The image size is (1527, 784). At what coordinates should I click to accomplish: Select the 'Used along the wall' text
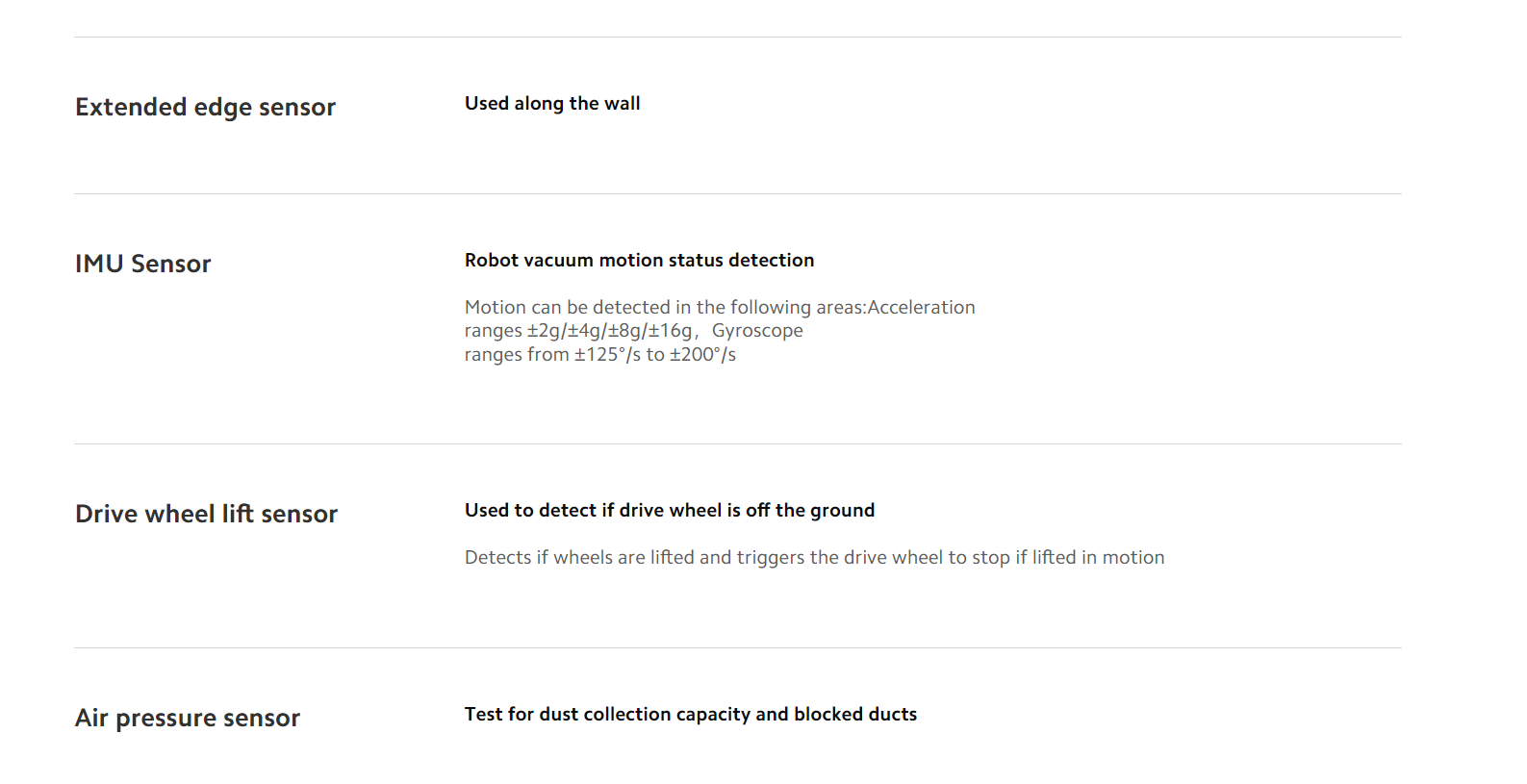coord(552,103)
